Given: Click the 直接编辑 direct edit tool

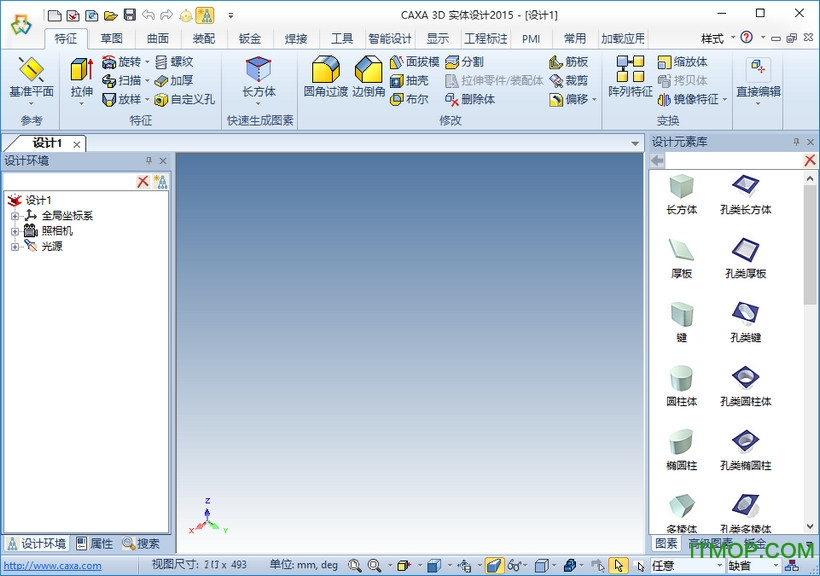Looking at the screenshot, I should tap(758, 77).
